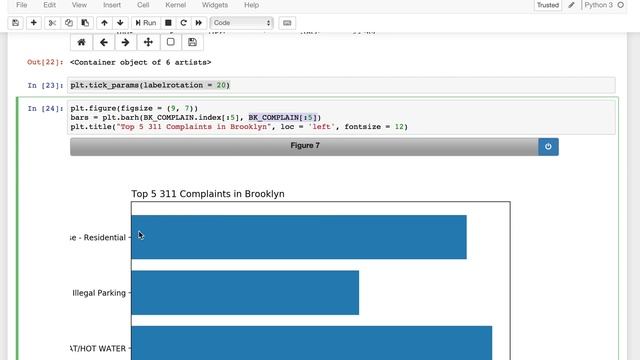Image resolution: width=640 pixels, height=360 pixels.
Task: Click the Residential noise bar in chart
Action: 299,237
